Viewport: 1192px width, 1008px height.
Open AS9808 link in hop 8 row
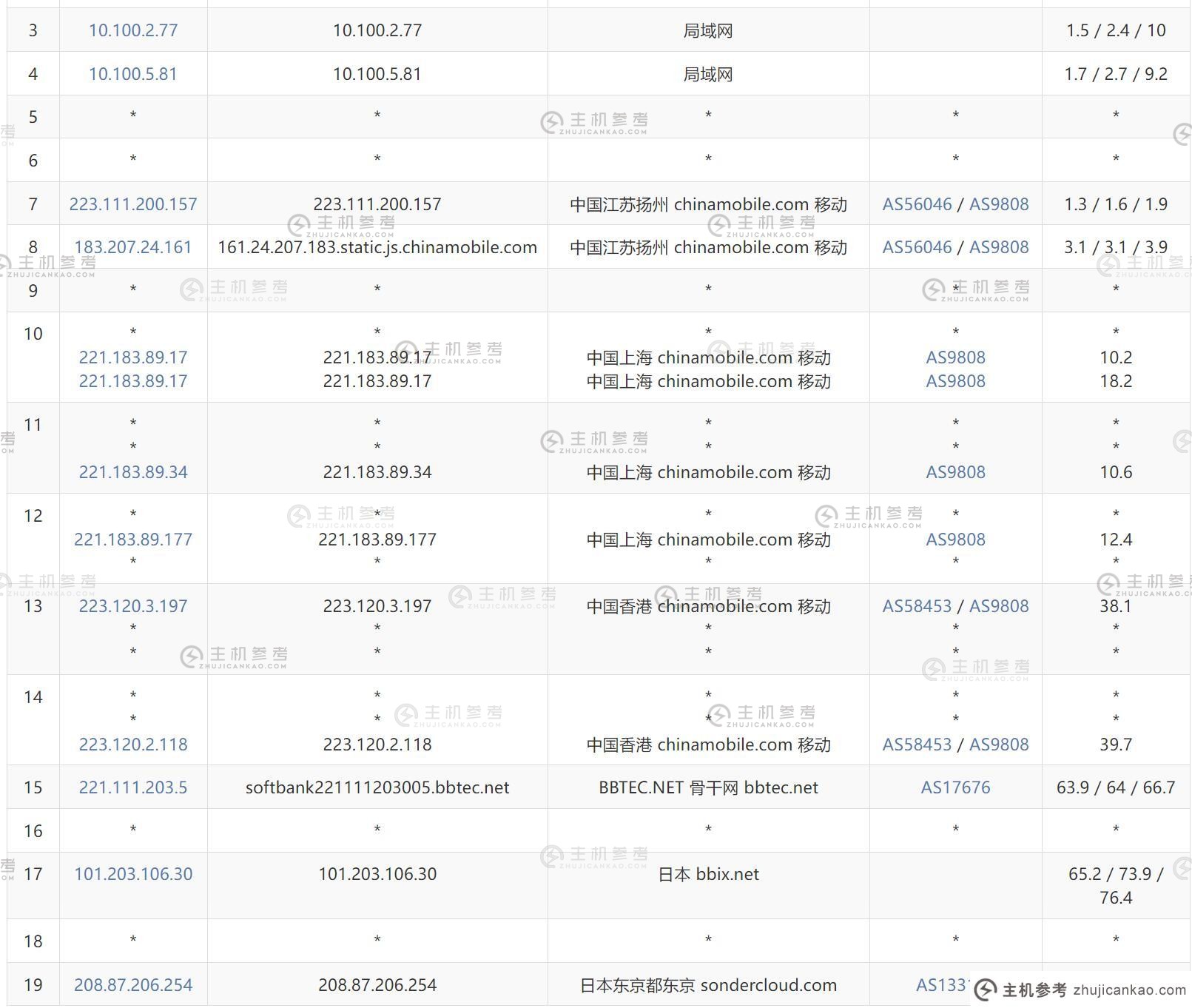(999, 247)
